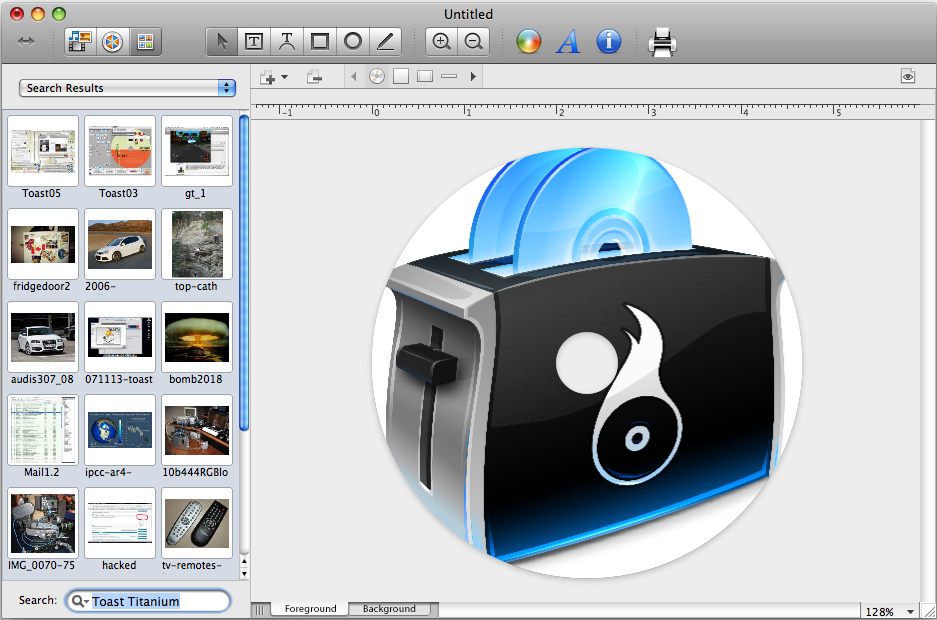Open the clip art beach-ball icon panel
The height and width of the screenshot is (620, 937).
113,42
